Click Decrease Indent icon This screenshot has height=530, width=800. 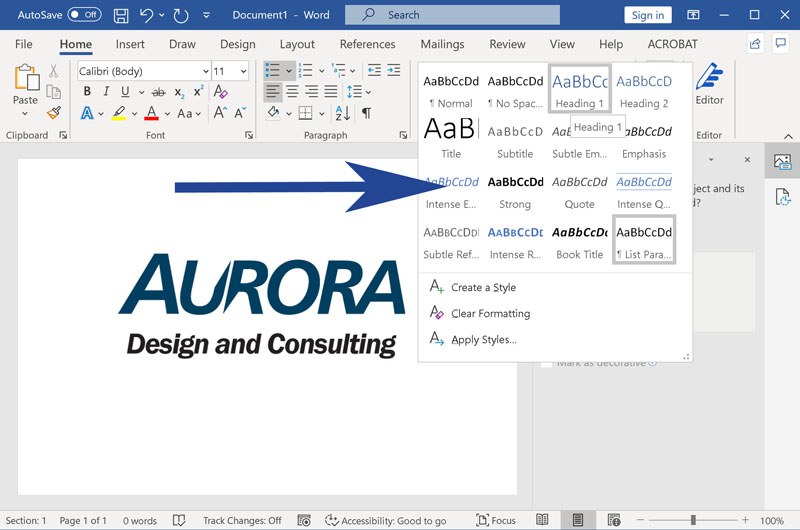click(374, 70)
